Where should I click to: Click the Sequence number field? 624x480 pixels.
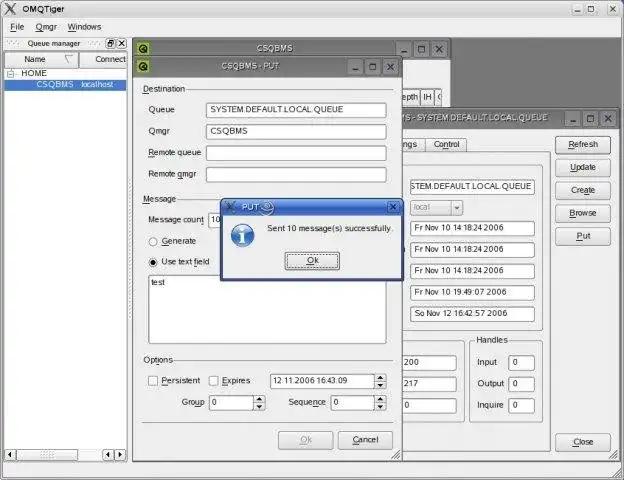[x=353, y=403]
